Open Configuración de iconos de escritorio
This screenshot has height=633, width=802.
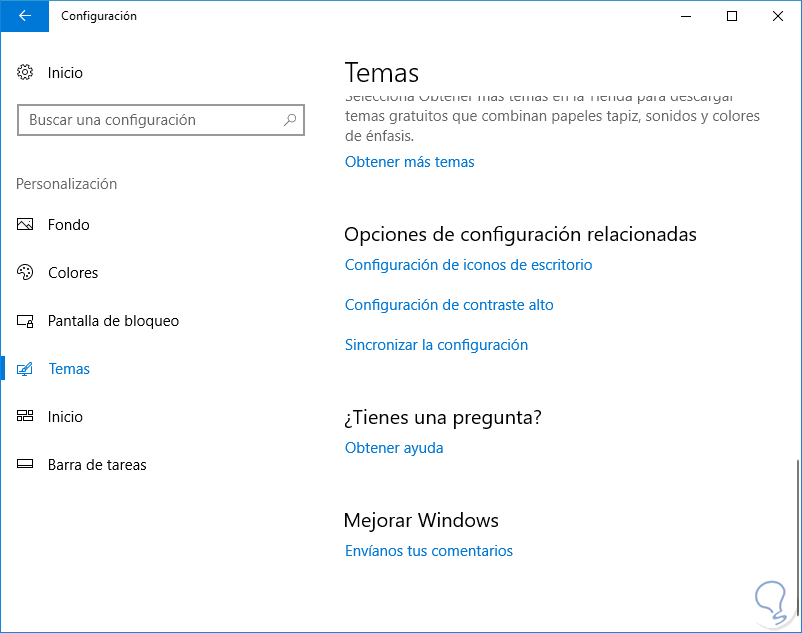point(468,265)
